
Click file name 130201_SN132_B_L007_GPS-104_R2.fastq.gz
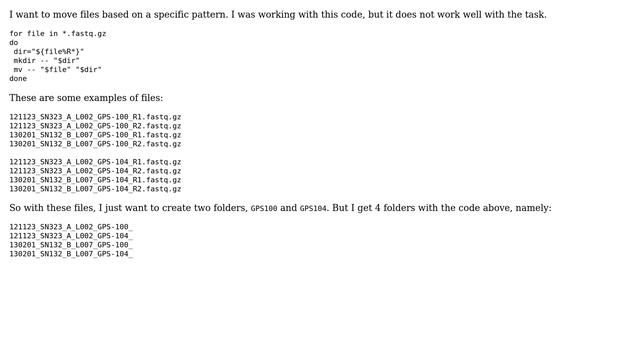(95, 189)
